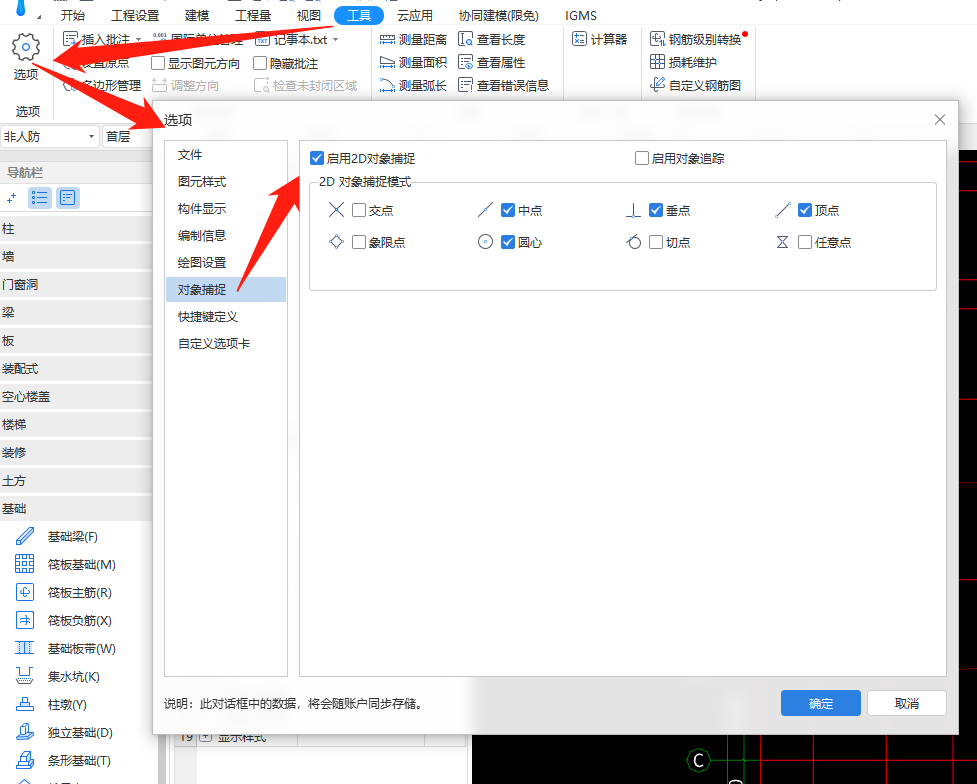
Task: Select 绘图设置 in options dialog sidebar
Action: 226,262
